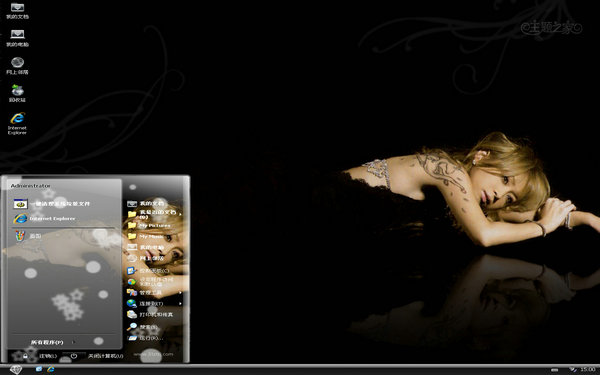Open Internet Explorer in Start menu

coord(45,218)
